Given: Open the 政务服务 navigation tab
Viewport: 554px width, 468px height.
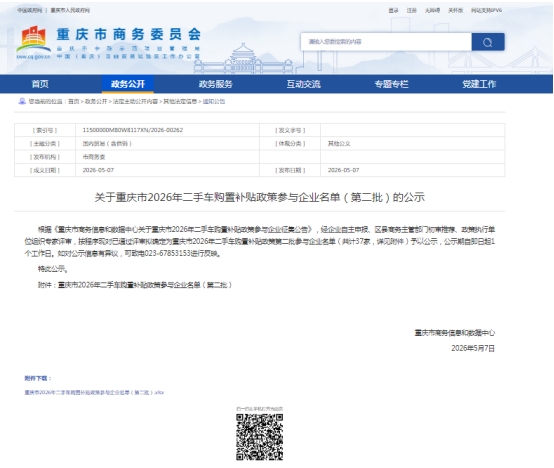Looking at the screenshot, I should tap(216, 84).
